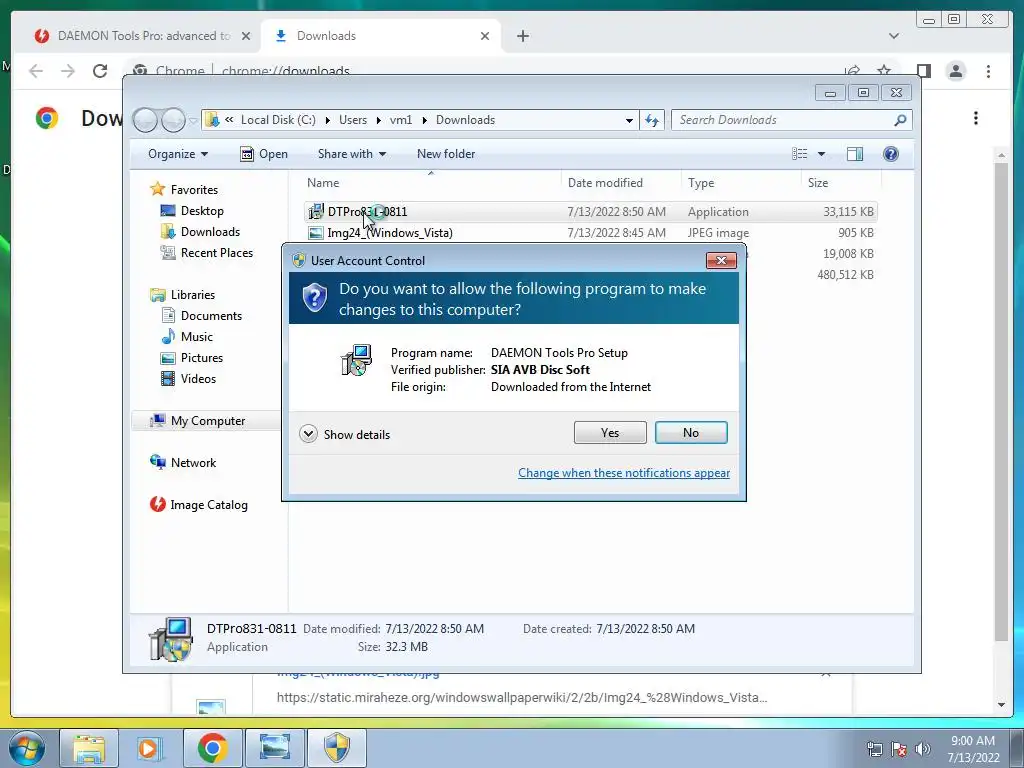
Task: Click the UAC shield taskbar icon
Action: click(337, 748)
